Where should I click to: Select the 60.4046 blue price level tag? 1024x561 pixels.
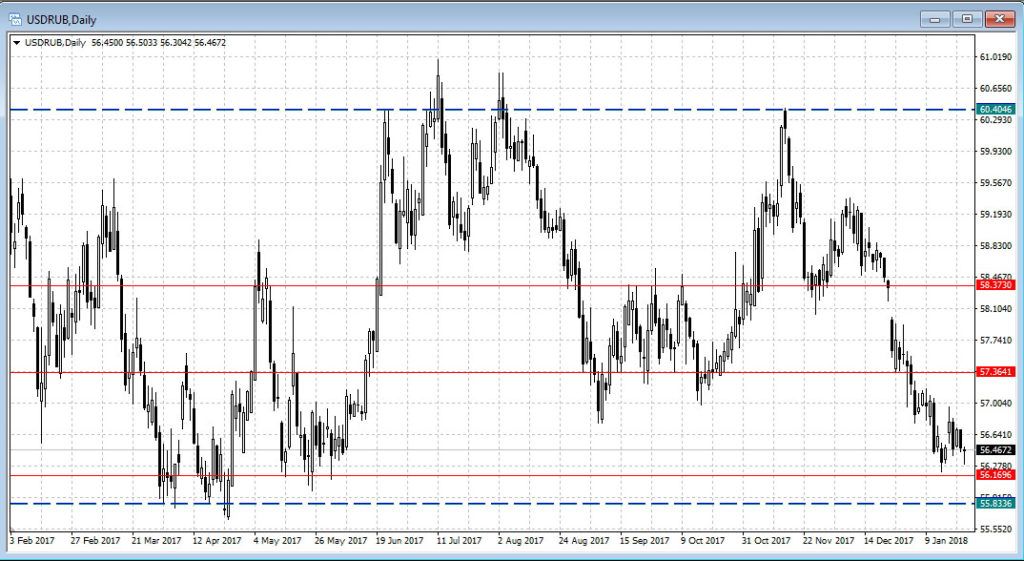[998, 109]
